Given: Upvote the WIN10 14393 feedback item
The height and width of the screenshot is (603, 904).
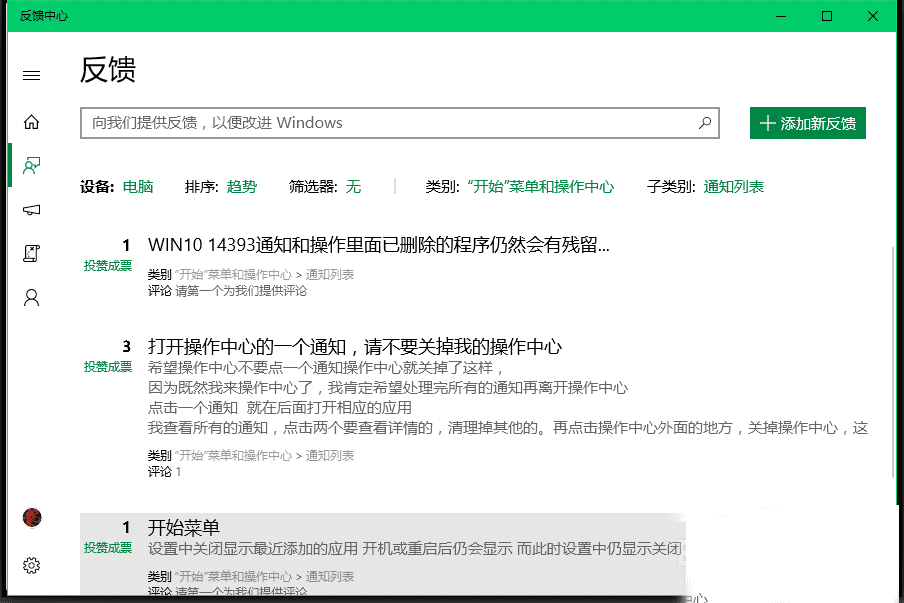Looking at the screenshot, I should 108,266.
